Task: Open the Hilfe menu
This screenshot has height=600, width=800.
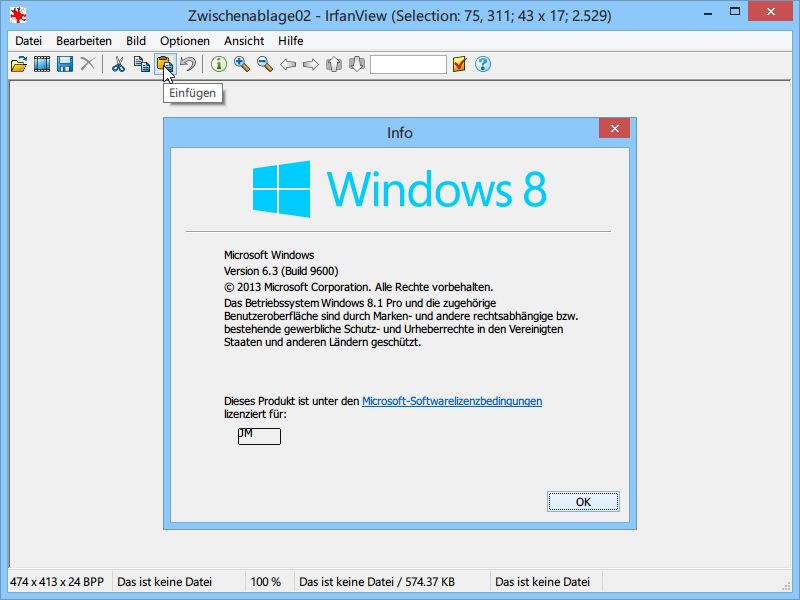Action: tap(290, 41)
